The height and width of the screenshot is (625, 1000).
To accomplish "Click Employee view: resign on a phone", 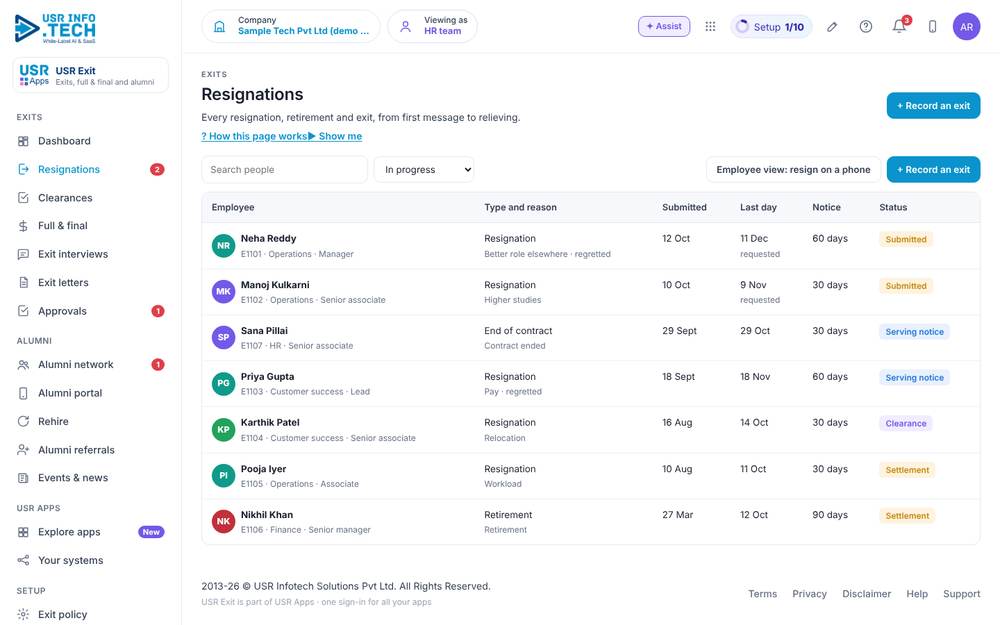I will (793, 170).
